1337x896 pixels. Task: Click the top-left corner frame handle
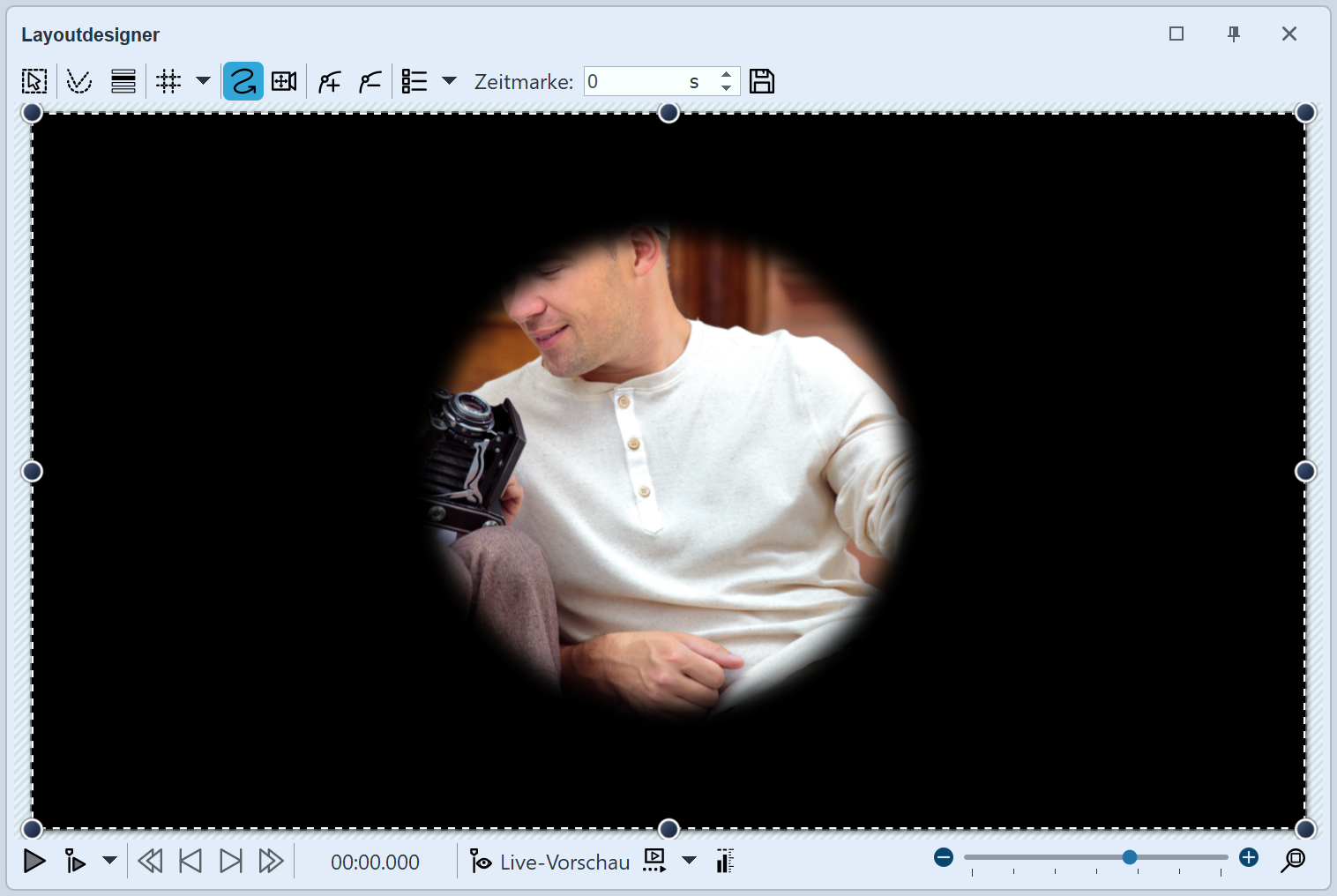pos(32,113)
